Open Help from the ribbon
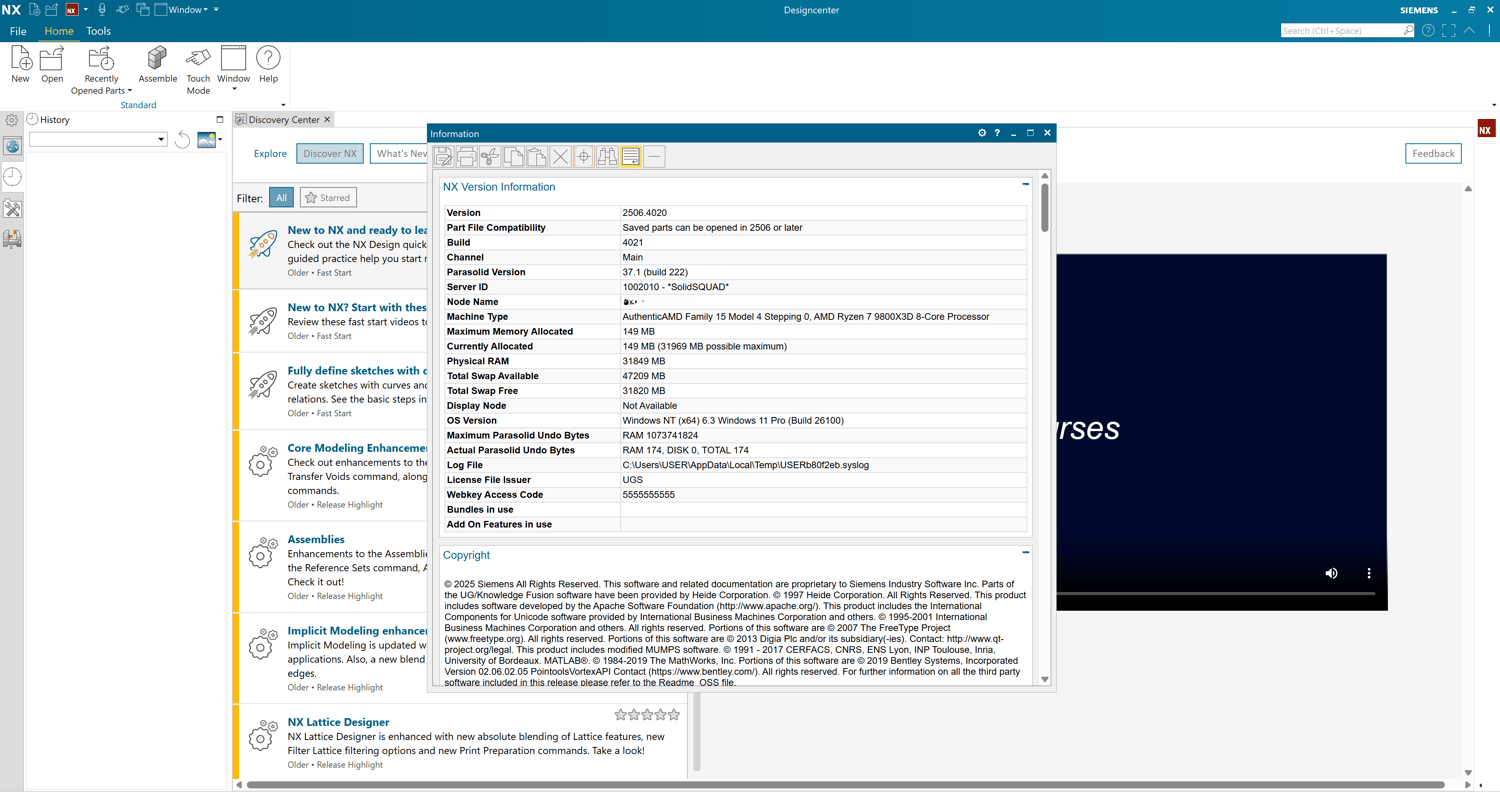Viewport: 1500px width, 804px height. coord(268,64)
